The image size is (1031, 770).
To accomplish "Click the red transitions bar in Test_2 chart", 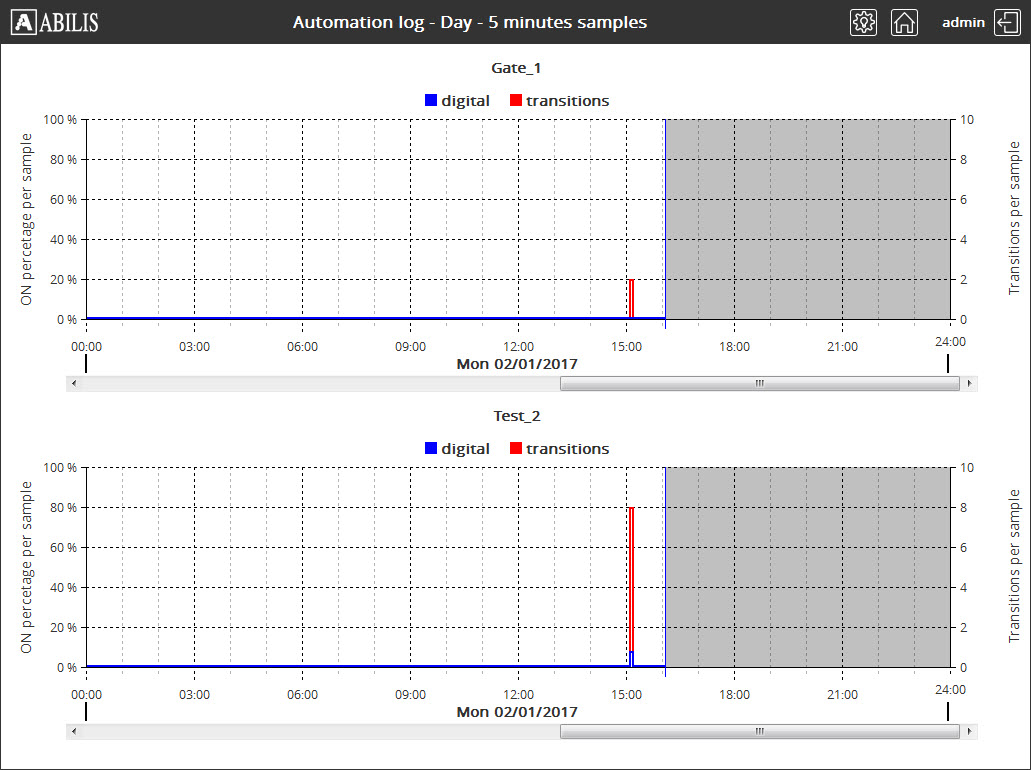I will pos(631,580).
